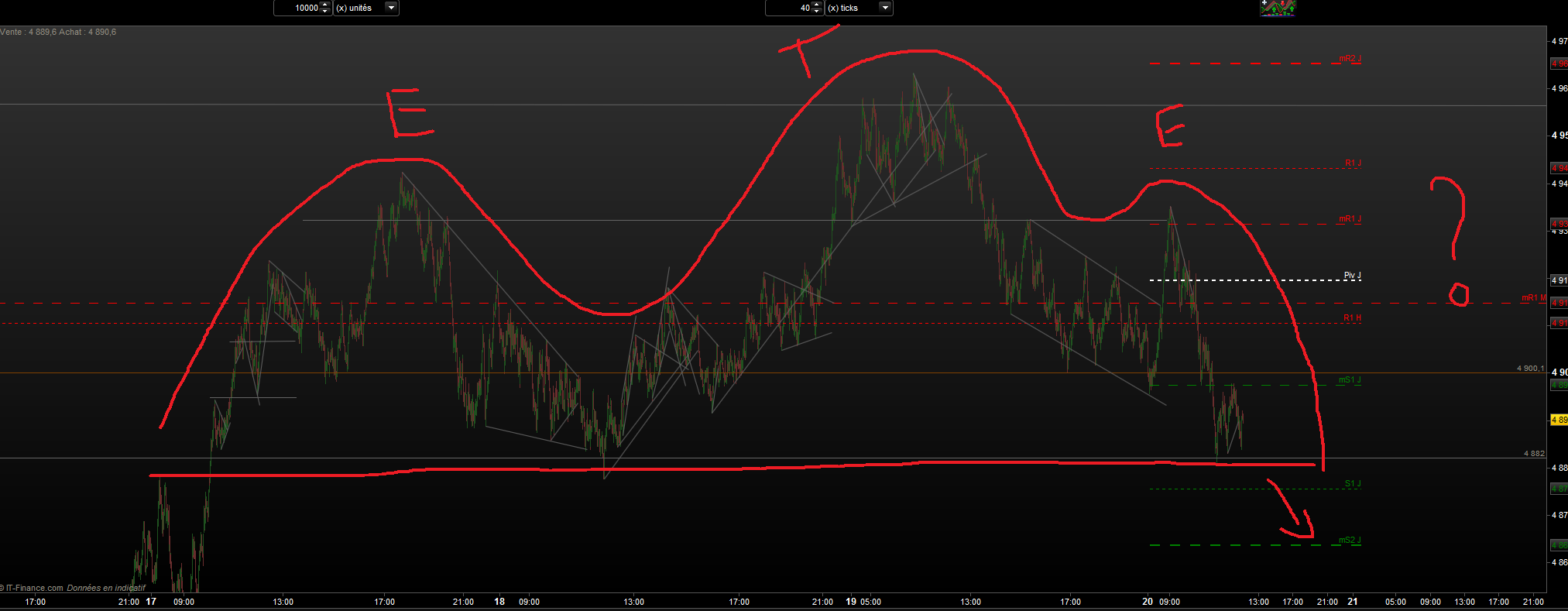1568x611 pixels.
Task: Click the yellow current price tag on the price axis
Action: [x=1559, y=420]
